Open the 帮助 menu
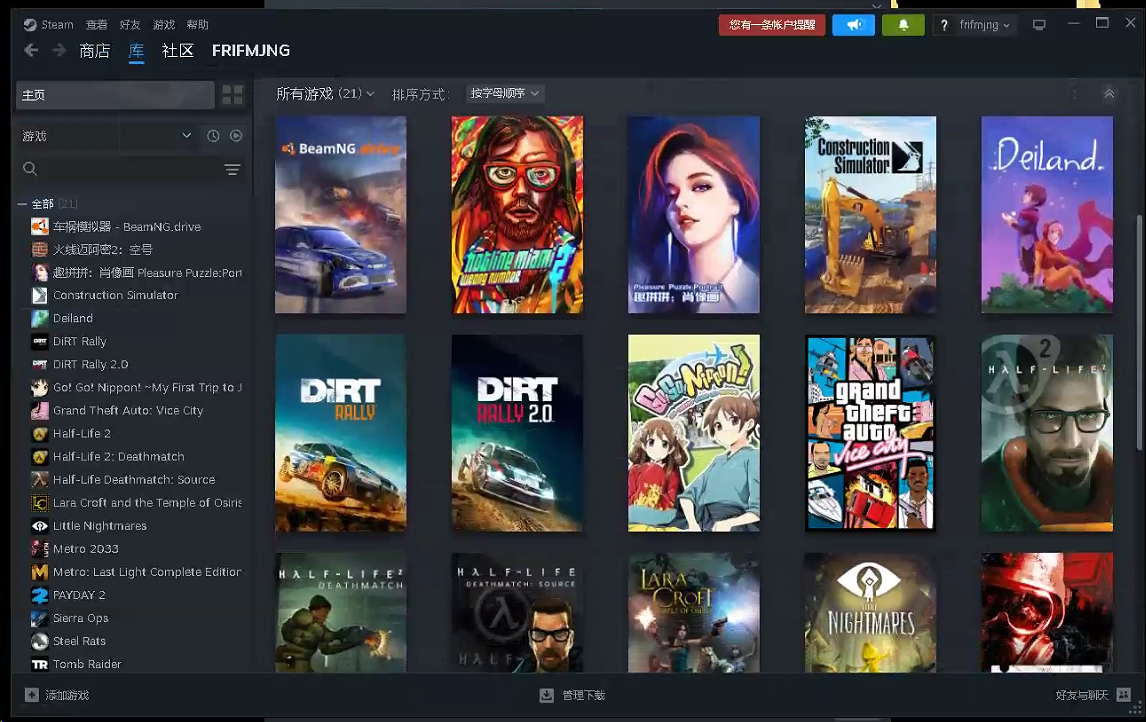Screen dimensions: 1146x722 tap(197, 25)
